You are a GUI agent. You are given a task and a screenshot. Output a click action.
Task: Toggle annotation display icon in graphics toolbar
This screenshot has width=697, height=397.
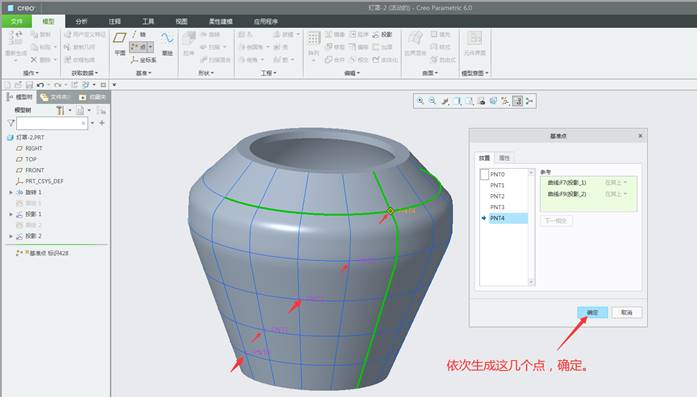517,101
